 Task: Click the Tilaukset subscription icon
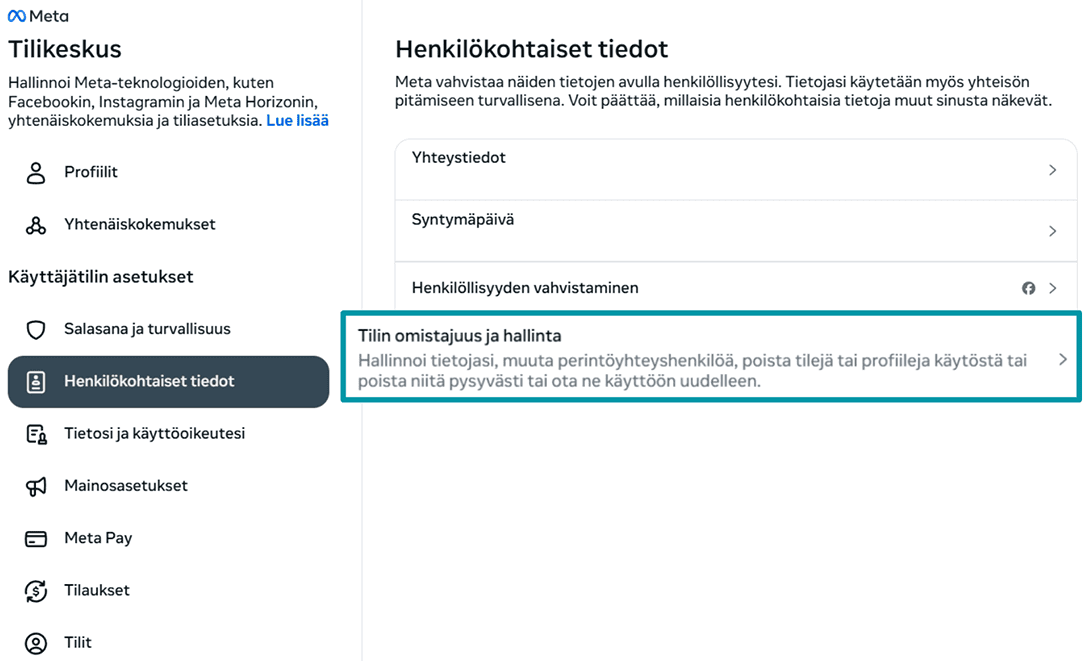coord(36,591)
